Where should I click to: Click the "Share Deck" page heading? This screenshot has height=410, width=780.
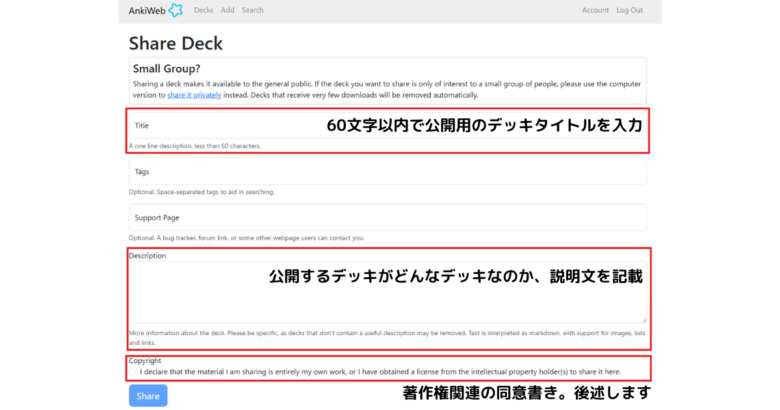click(x=176, y=43)
